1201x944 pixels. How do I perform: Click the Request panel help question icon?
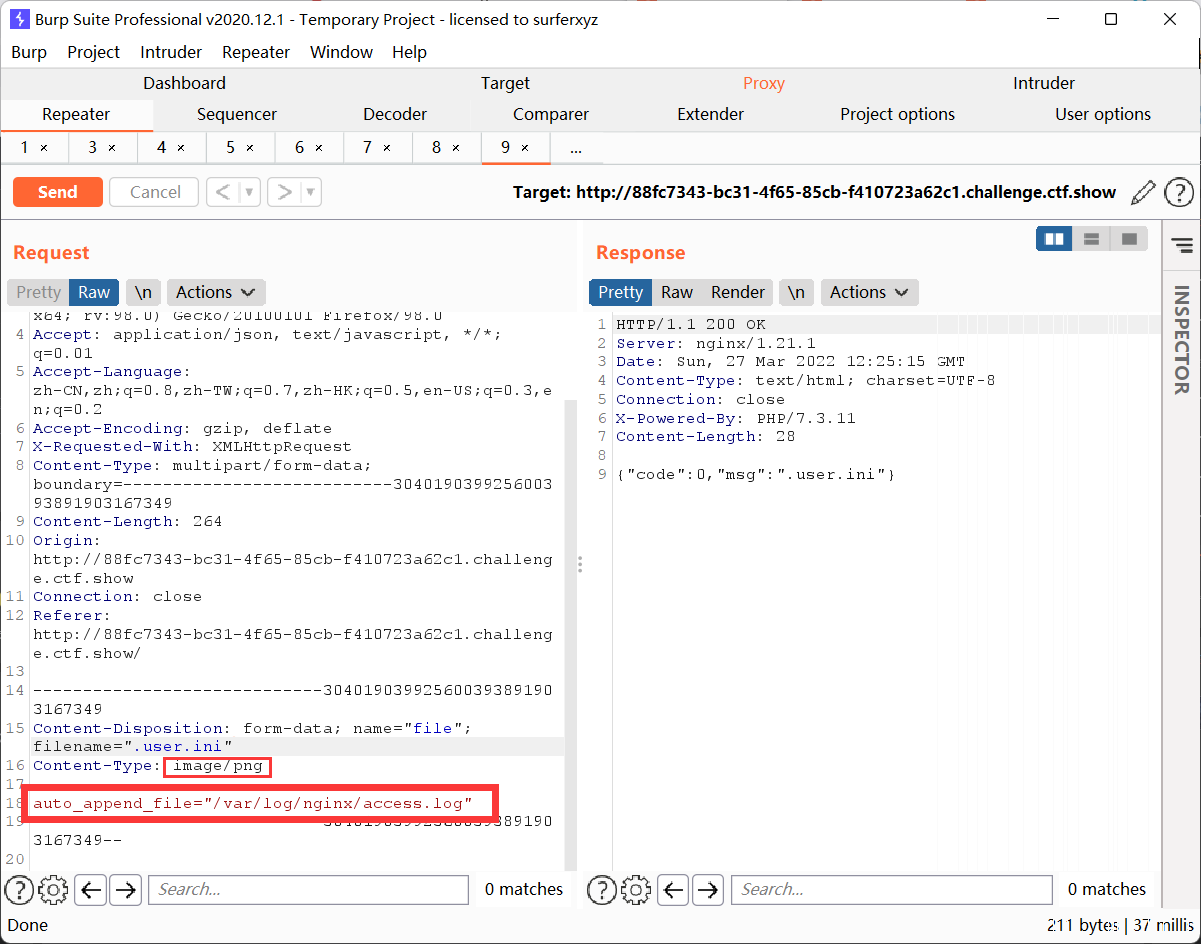click(x=19, y=889)
